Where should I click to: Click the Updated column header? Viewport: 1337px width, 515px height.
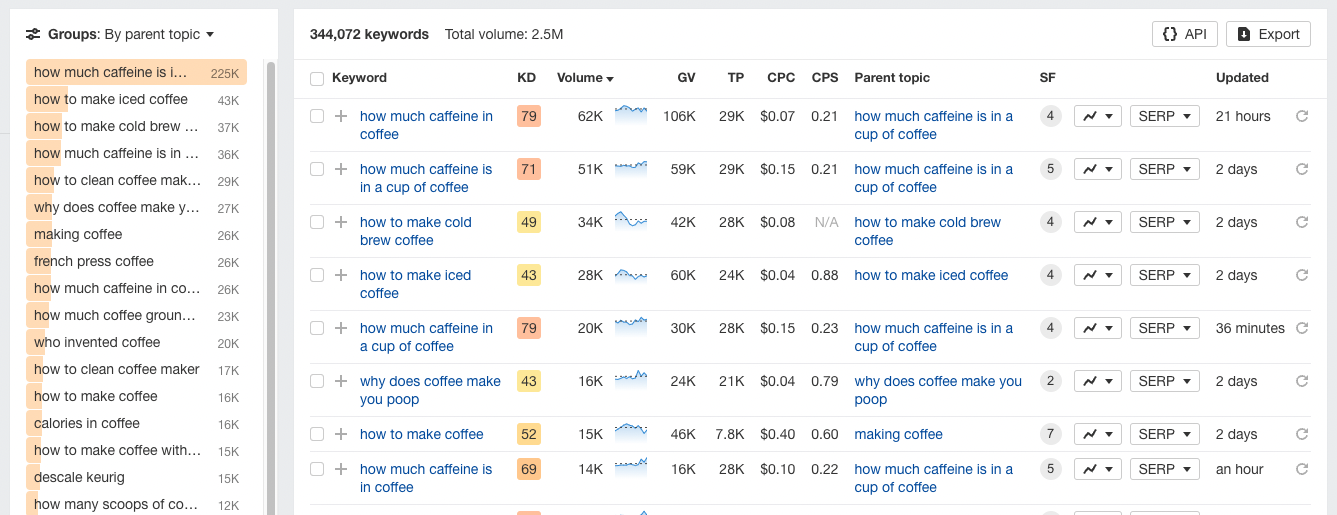click(1242, 78)
